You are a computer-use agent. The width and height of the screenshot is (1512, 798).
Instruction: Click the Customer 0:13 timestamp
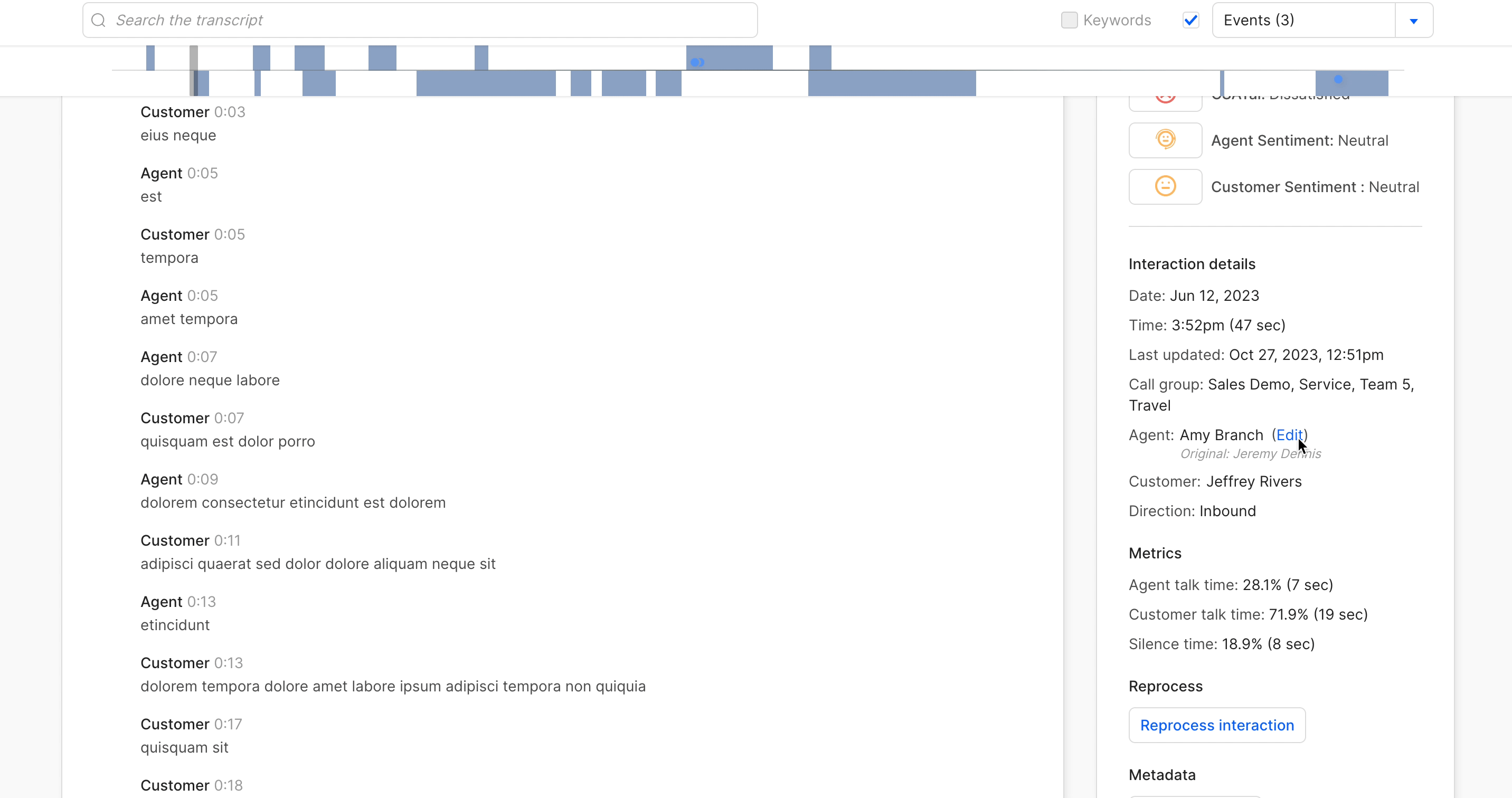pyautogui.click(x=228, y=663)
